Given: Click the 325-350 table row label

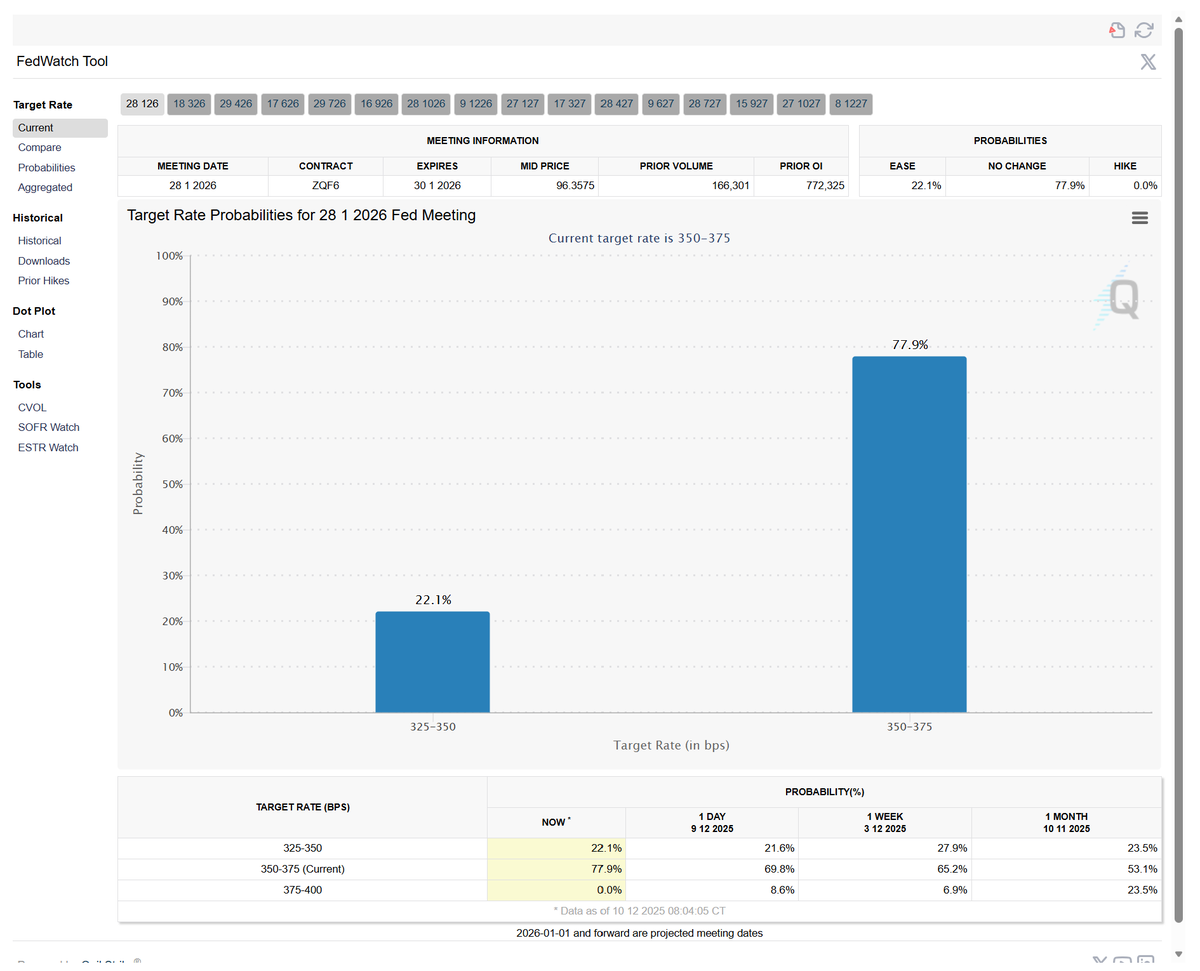Looking at the screenshot, I should (303, 848).
